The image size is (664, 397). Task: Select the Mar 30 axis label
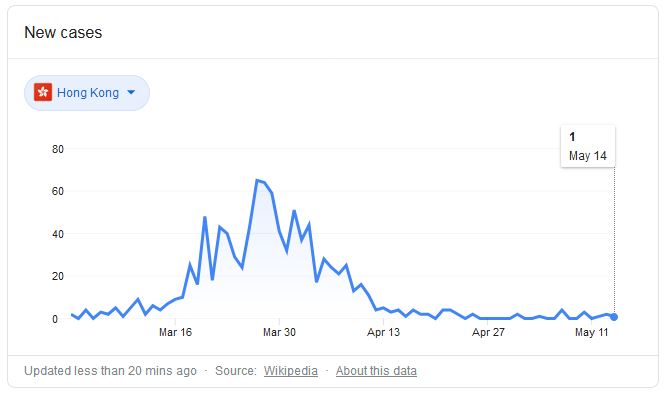pos(279,332)
